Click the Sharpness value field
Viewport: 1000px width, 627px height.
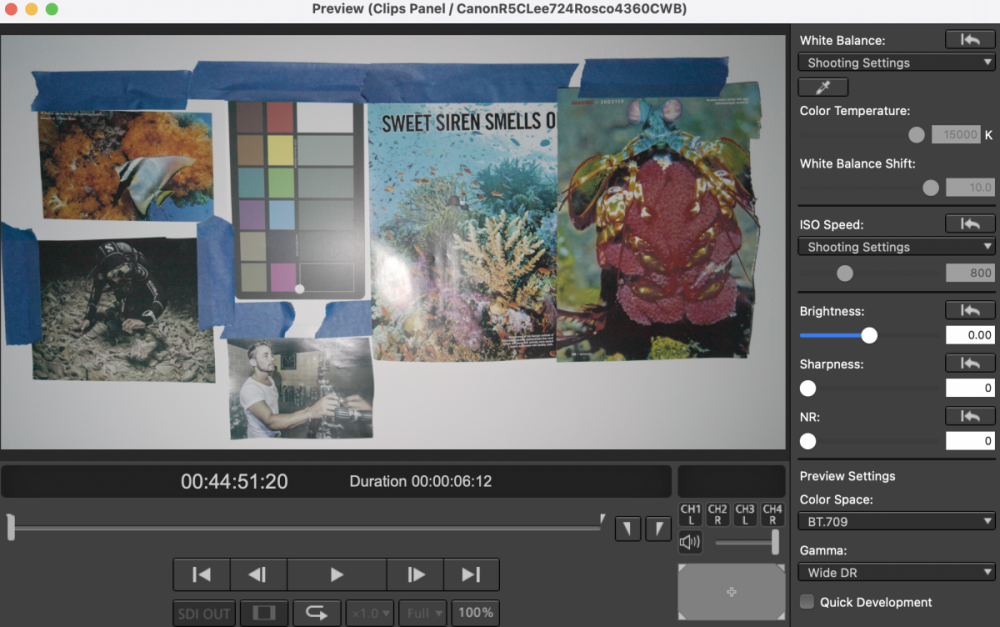click(x=969, y=388)
